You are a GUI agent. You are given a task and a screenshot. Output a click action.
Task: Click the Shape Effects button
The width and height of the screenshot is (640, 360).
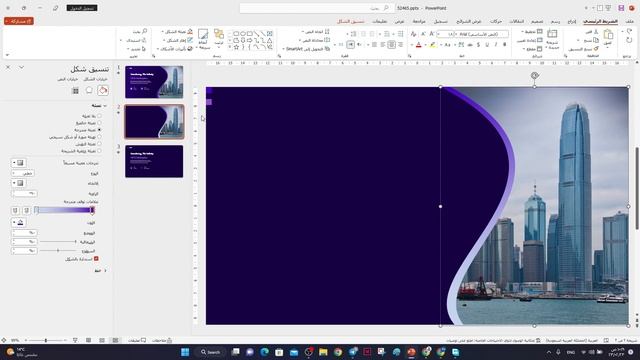pos(175,49)
